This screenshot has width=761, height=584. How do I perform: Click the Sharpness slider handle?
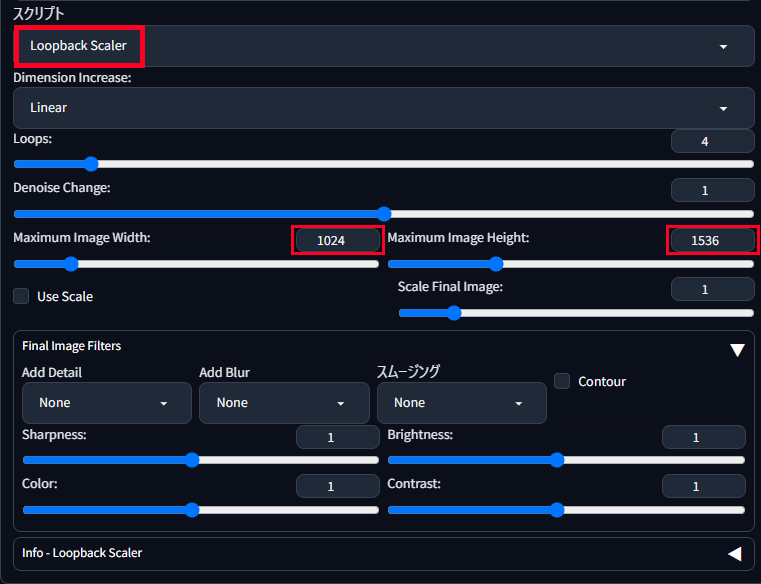[192, 460]
